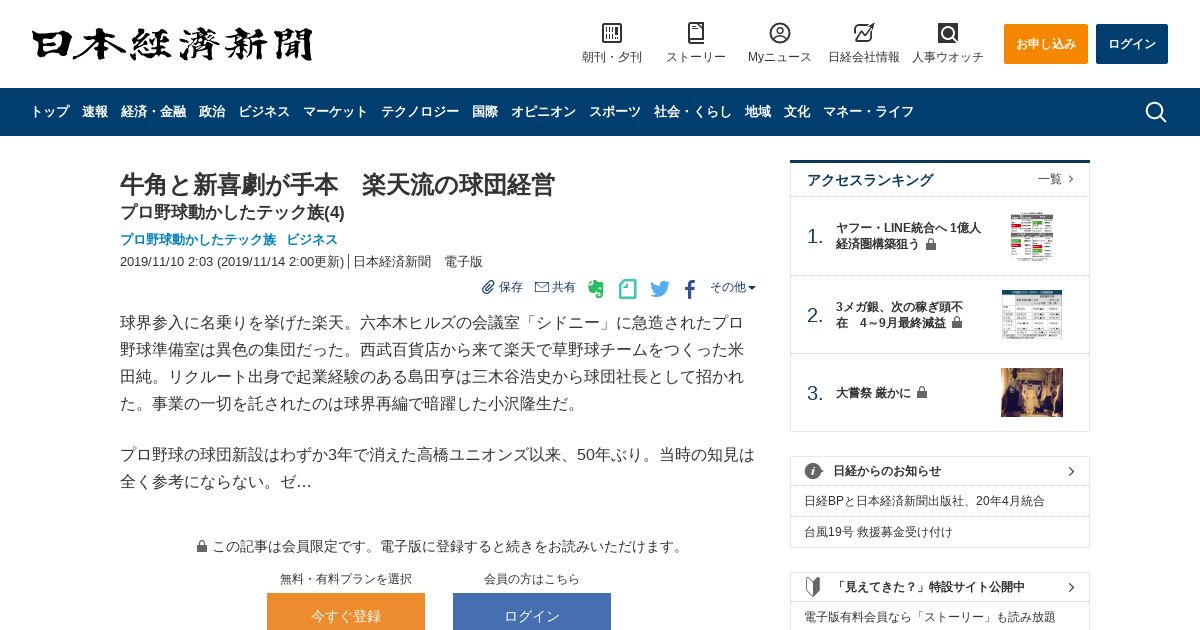
Task: Click thumbnail for ヤフー・LINE統合 article
Action: (1032, 236)
